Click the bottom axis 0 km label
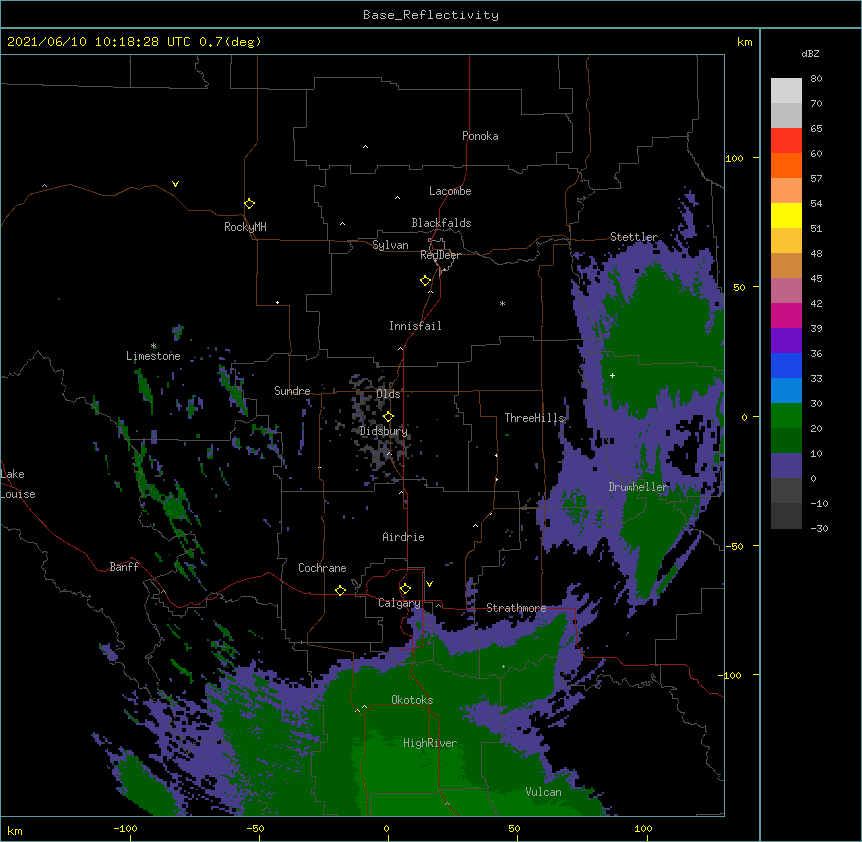This screenshot has width=862, height=842. [x=386, y=828]
